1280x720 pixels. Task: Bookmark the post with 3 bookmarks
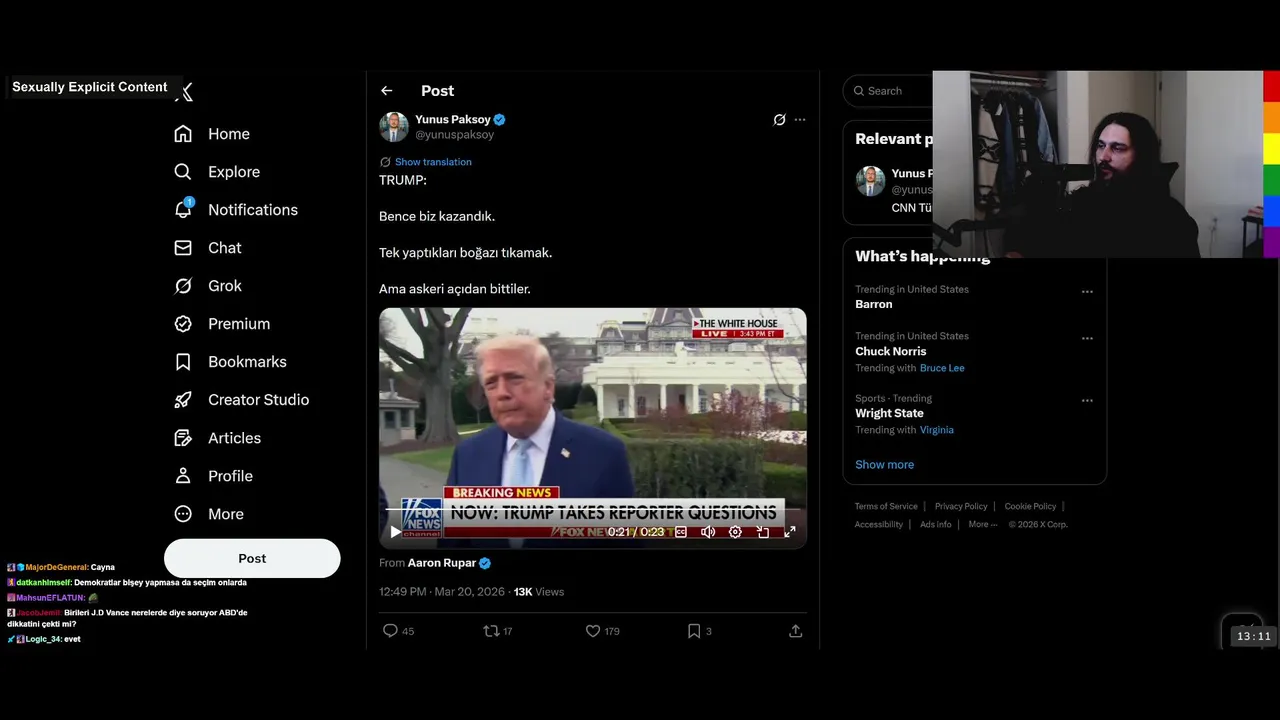[694, 631]
